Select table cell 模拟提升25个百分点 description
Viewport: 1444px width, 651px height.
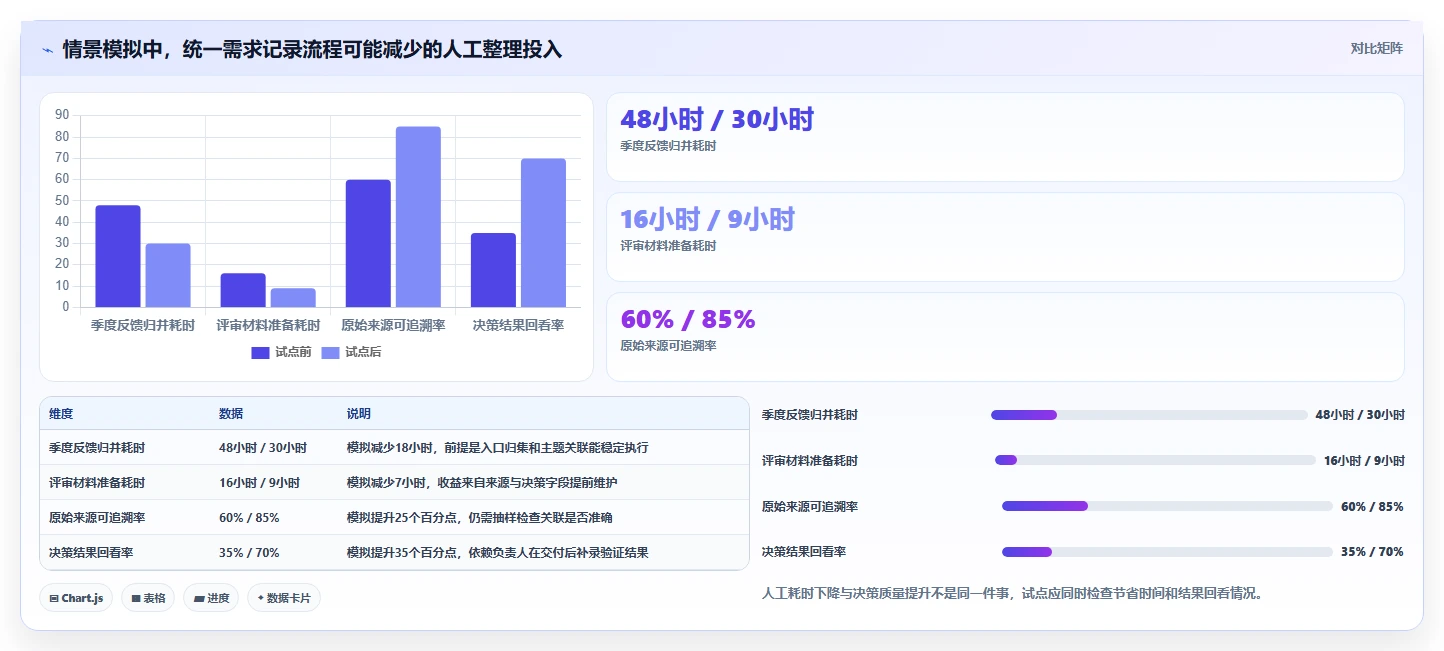pos(480,518)
